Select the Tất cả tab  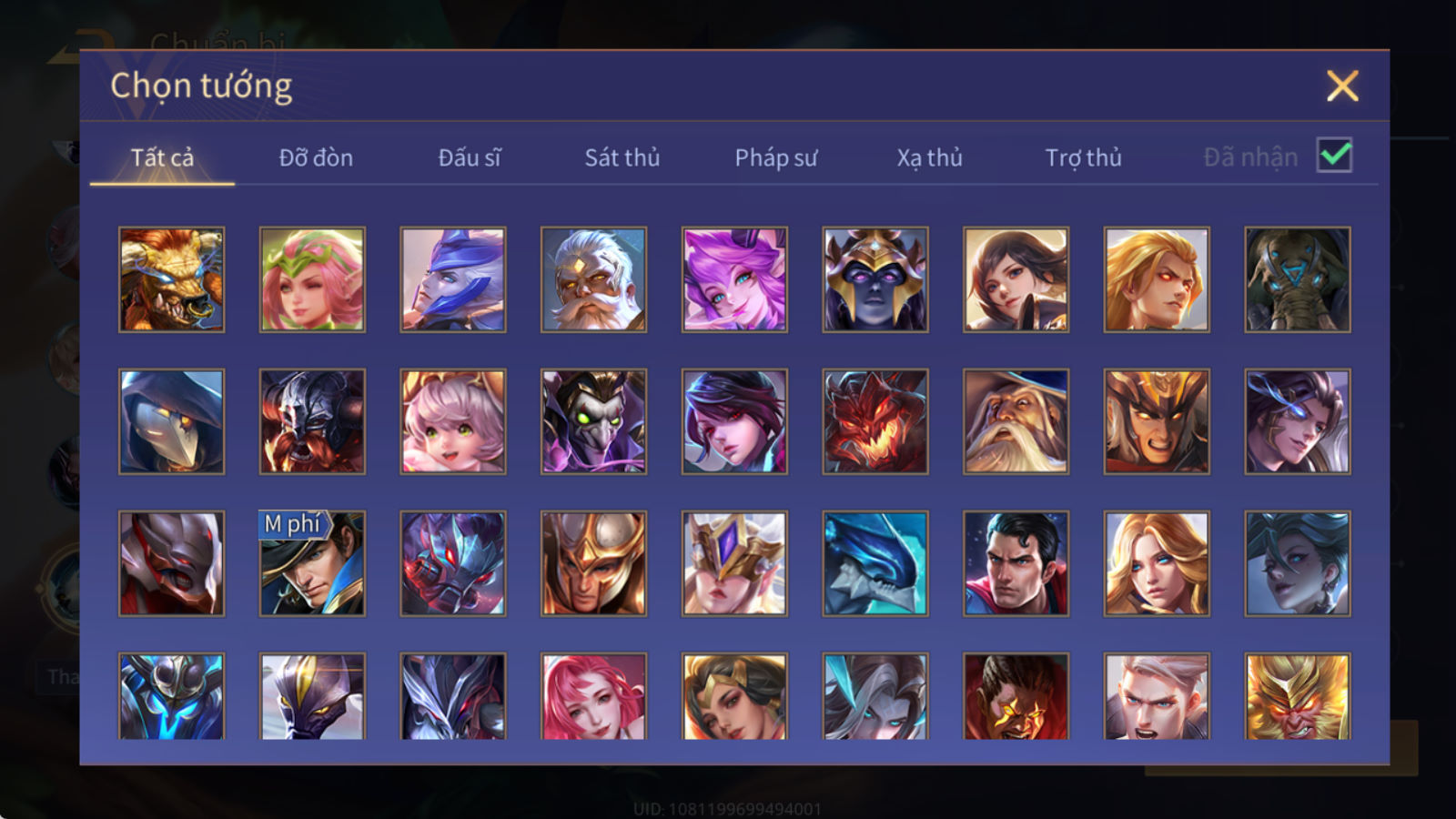coord(162,157)
